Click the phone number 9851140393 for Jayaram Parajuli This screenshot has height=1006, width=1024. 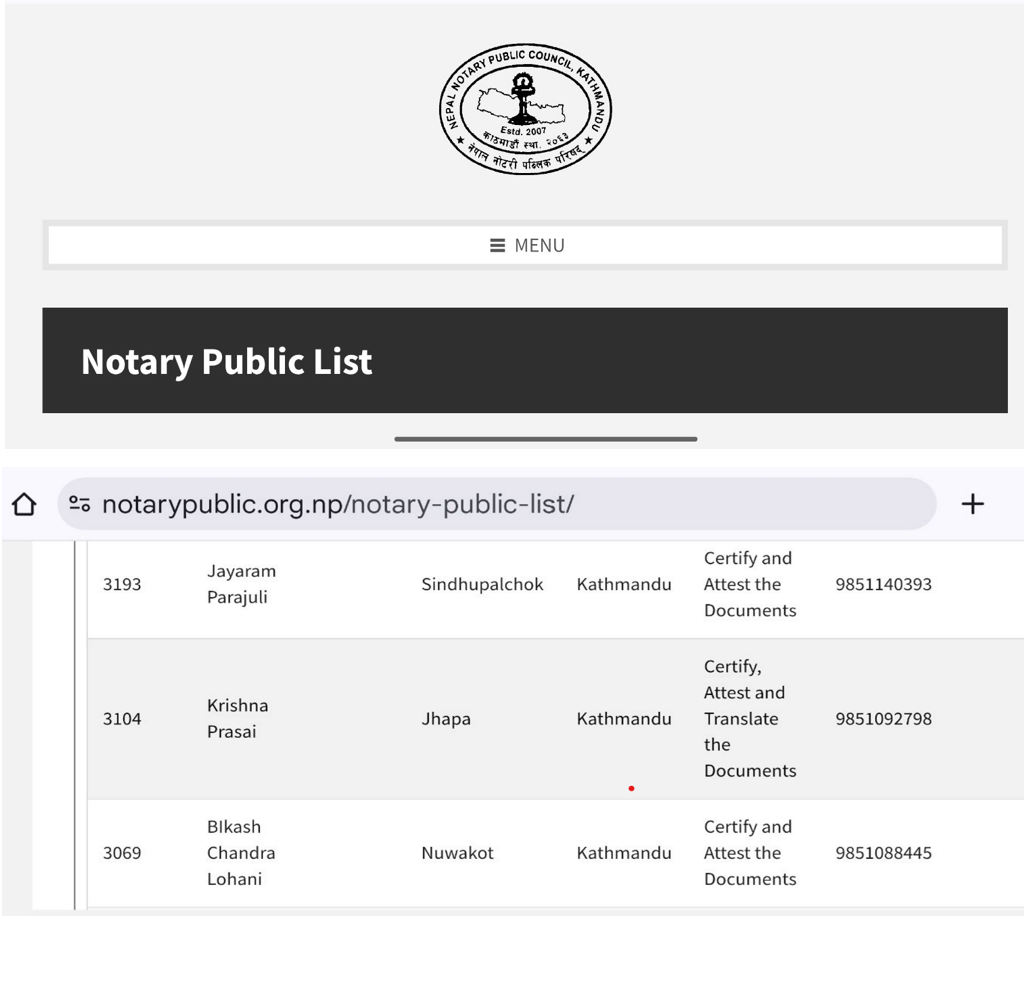(882, 584)
